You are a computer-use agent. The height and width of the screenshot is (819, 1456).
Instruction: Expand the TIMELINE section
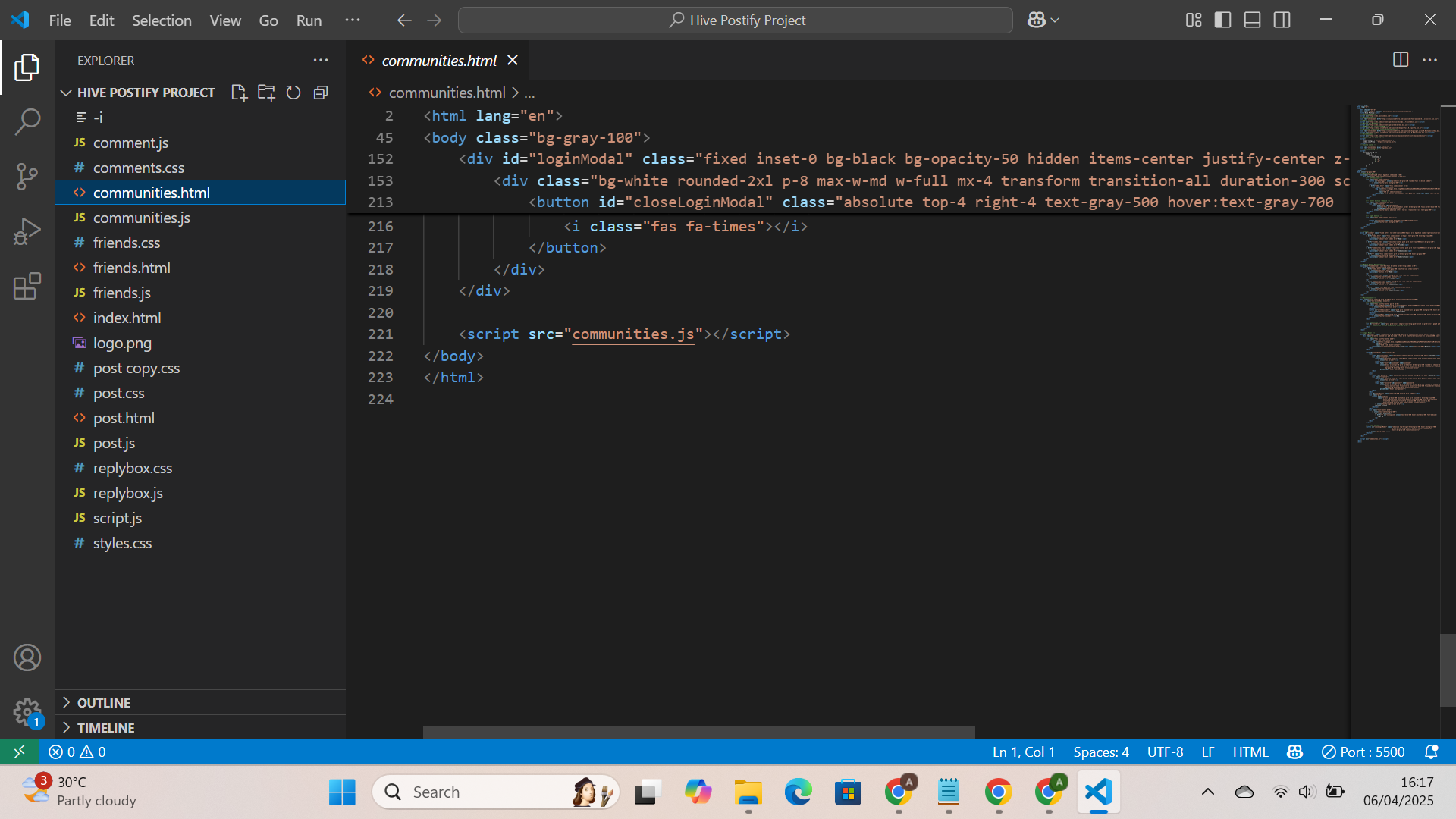tap(200, 728)
